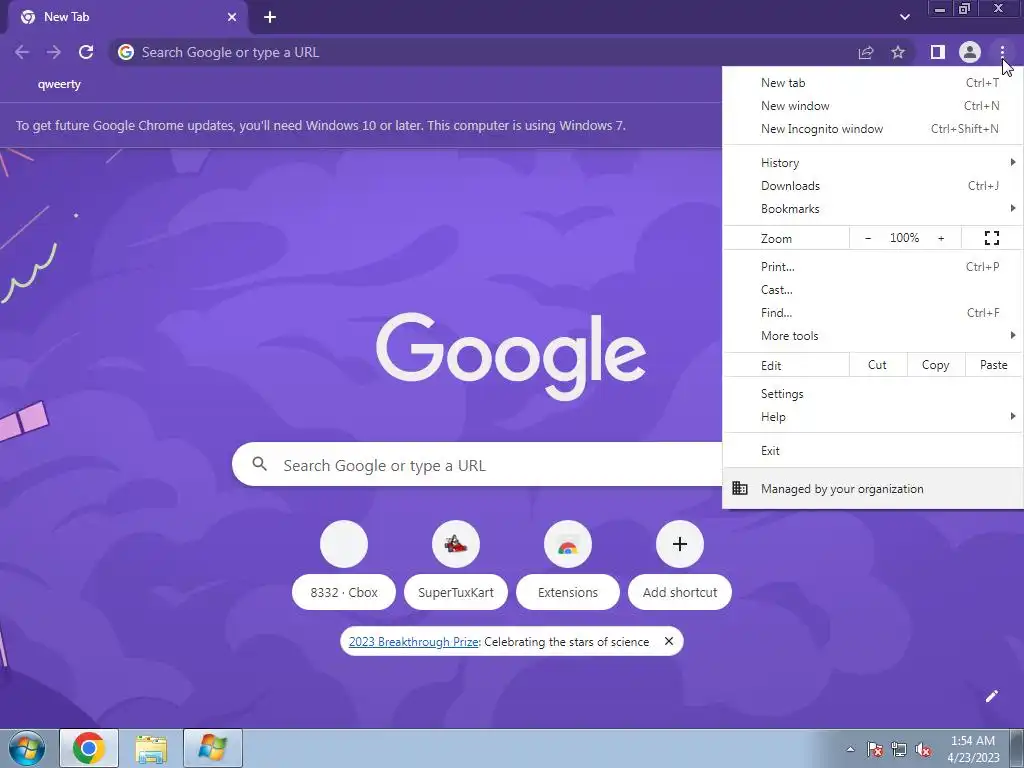The height and width of the screenshot is (768, 1024).
Task: Close the New Tab tab
Action: (x=232, y=18)
